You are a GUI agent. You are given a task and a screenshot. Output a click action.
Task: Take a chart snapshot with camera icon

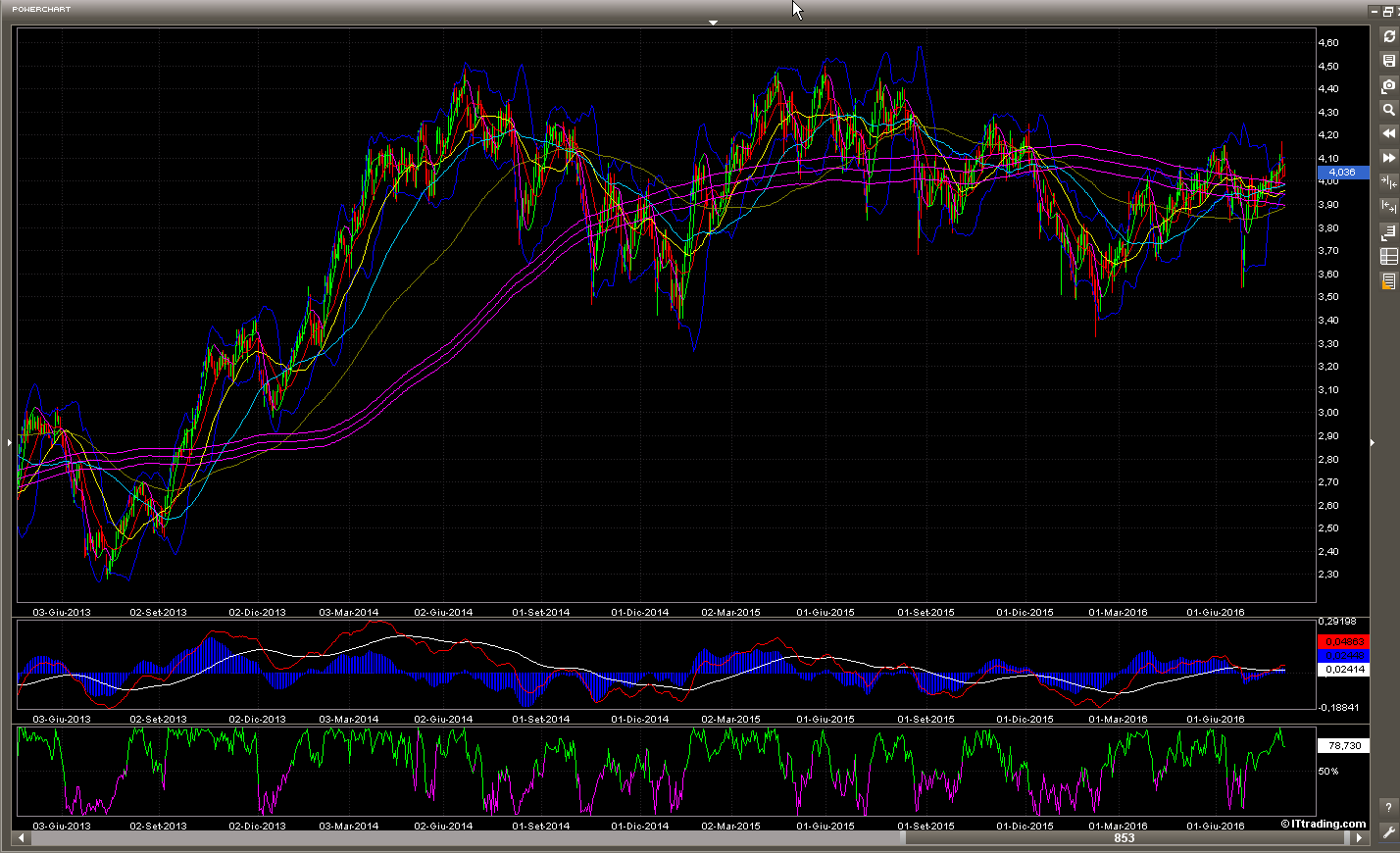tap(1388, 85)
